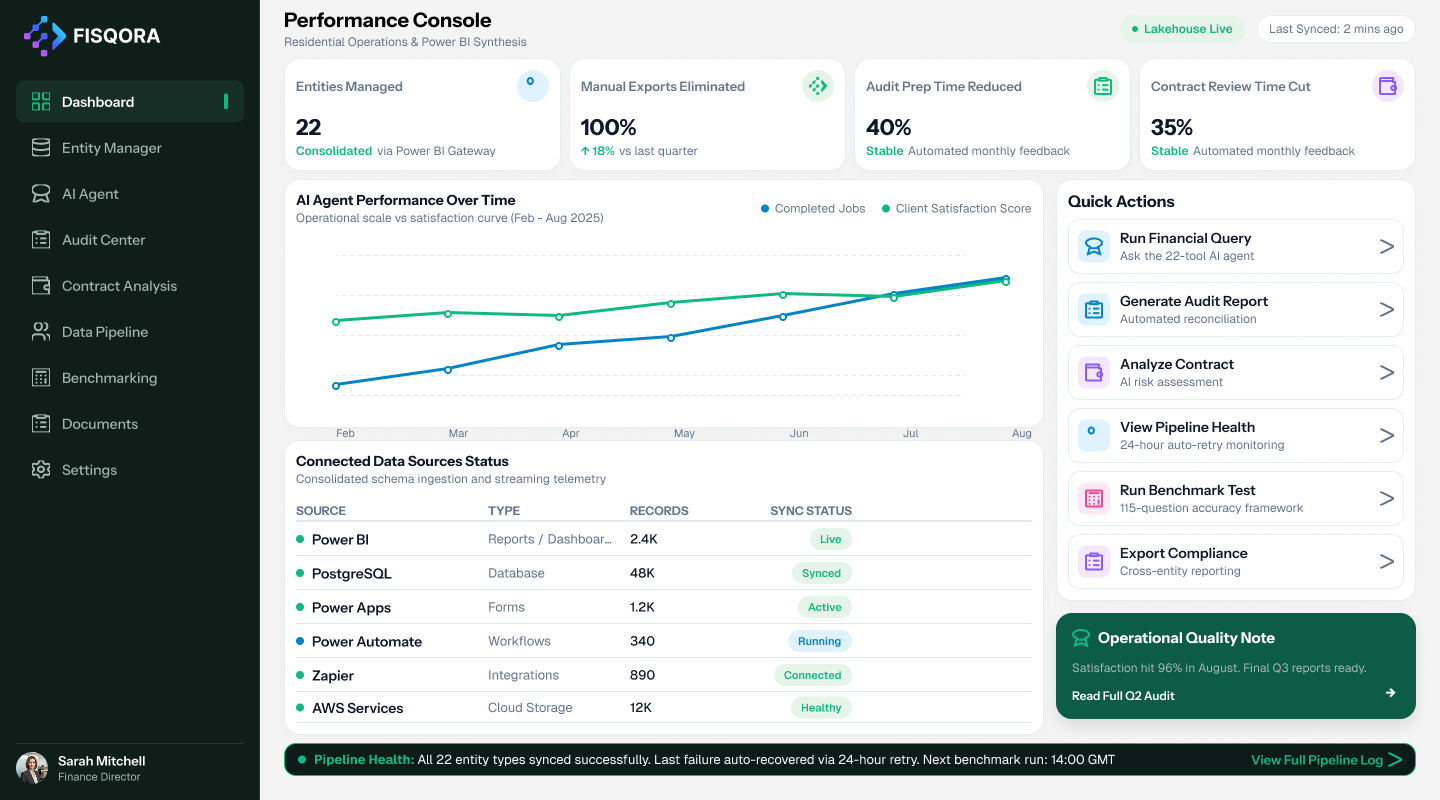Open Read Full Q2 Audit arrow

(1390, 693)
